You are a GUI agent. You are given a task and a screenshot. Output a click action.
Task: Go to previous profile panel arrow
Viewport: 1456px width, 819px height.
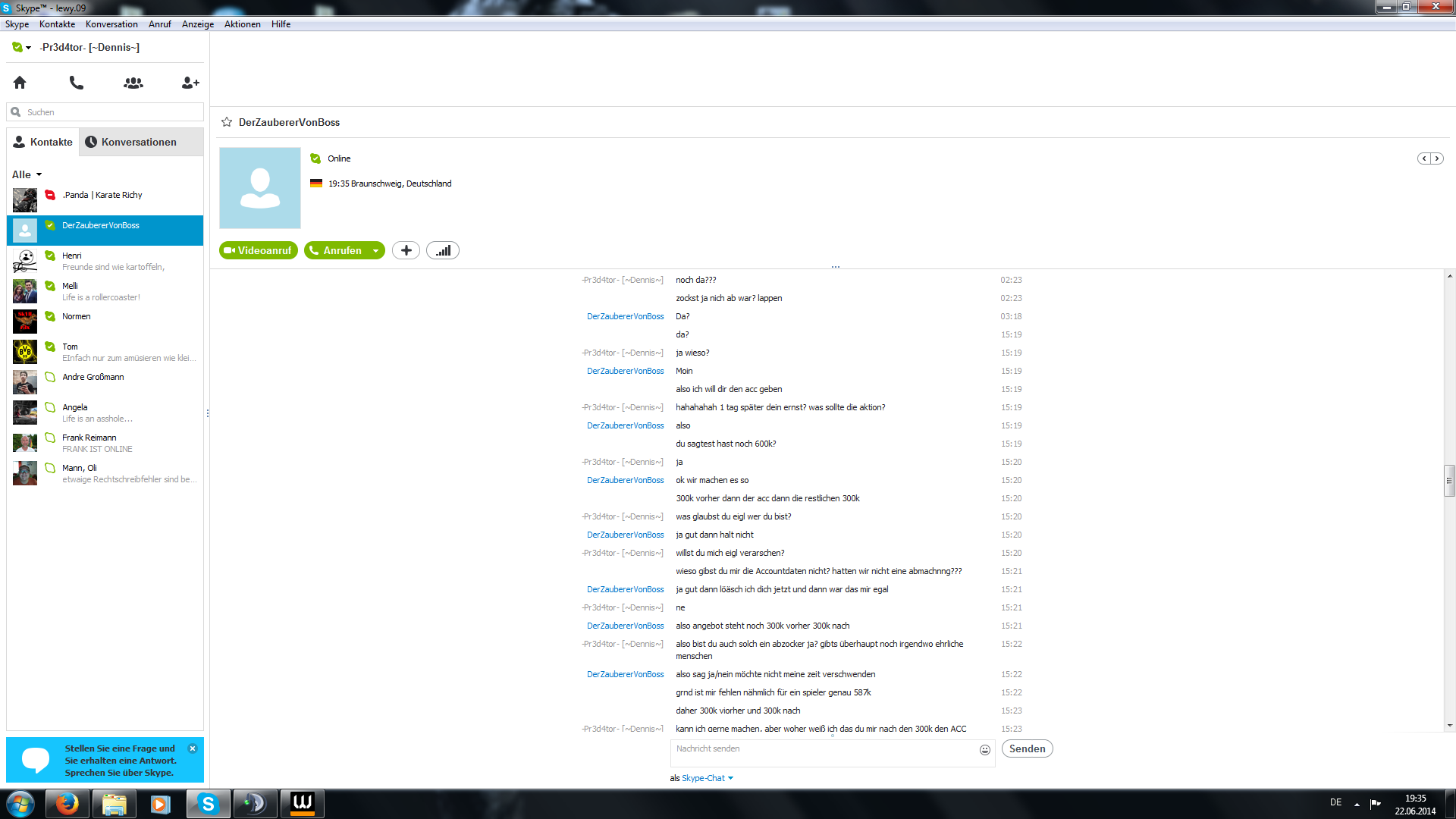click(x=1424, y=158)
